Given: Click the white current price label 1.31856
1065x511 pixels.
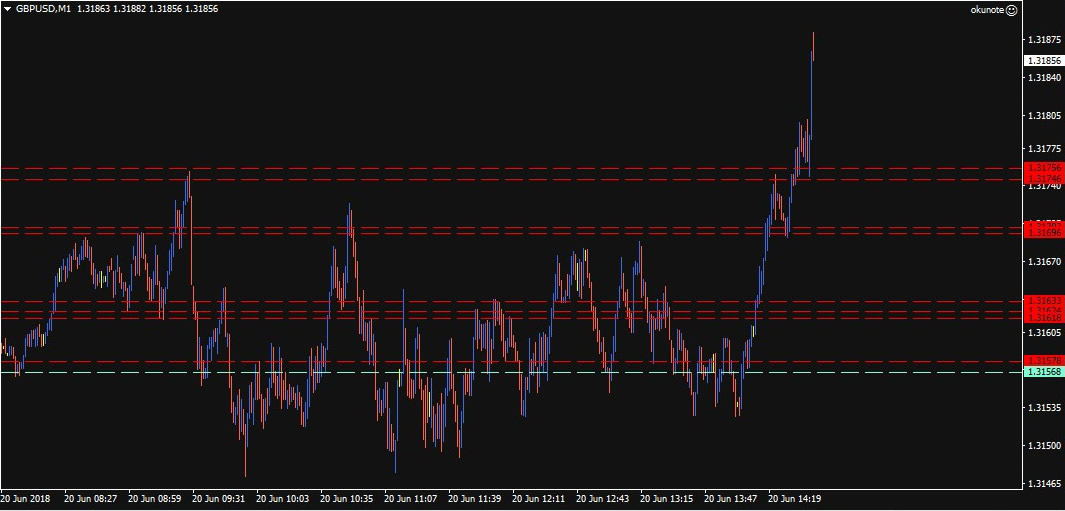Looking at the screenshot, I should [x=1043, y=60].
